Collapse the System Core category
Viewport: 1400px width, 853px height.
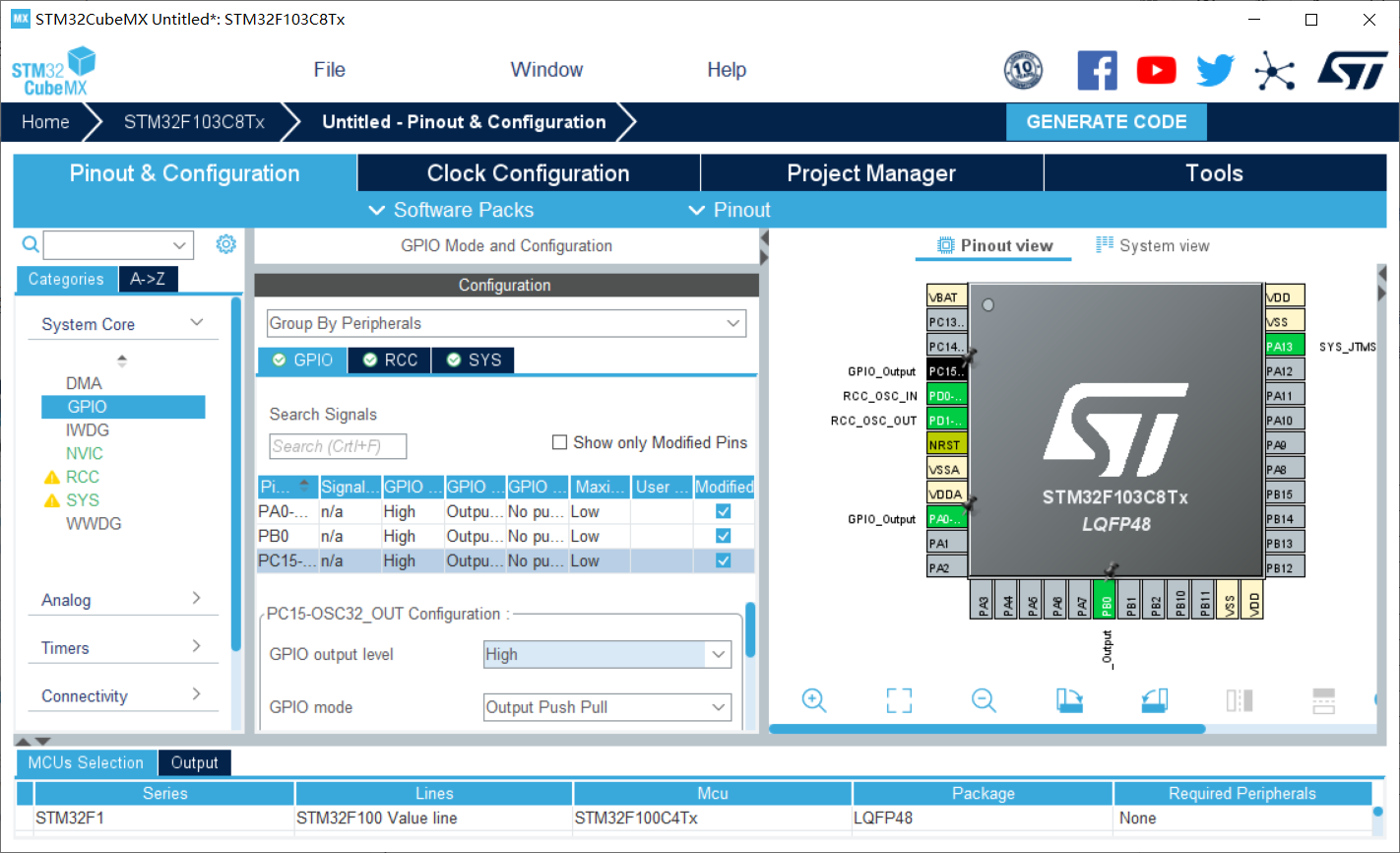(197, 323)
